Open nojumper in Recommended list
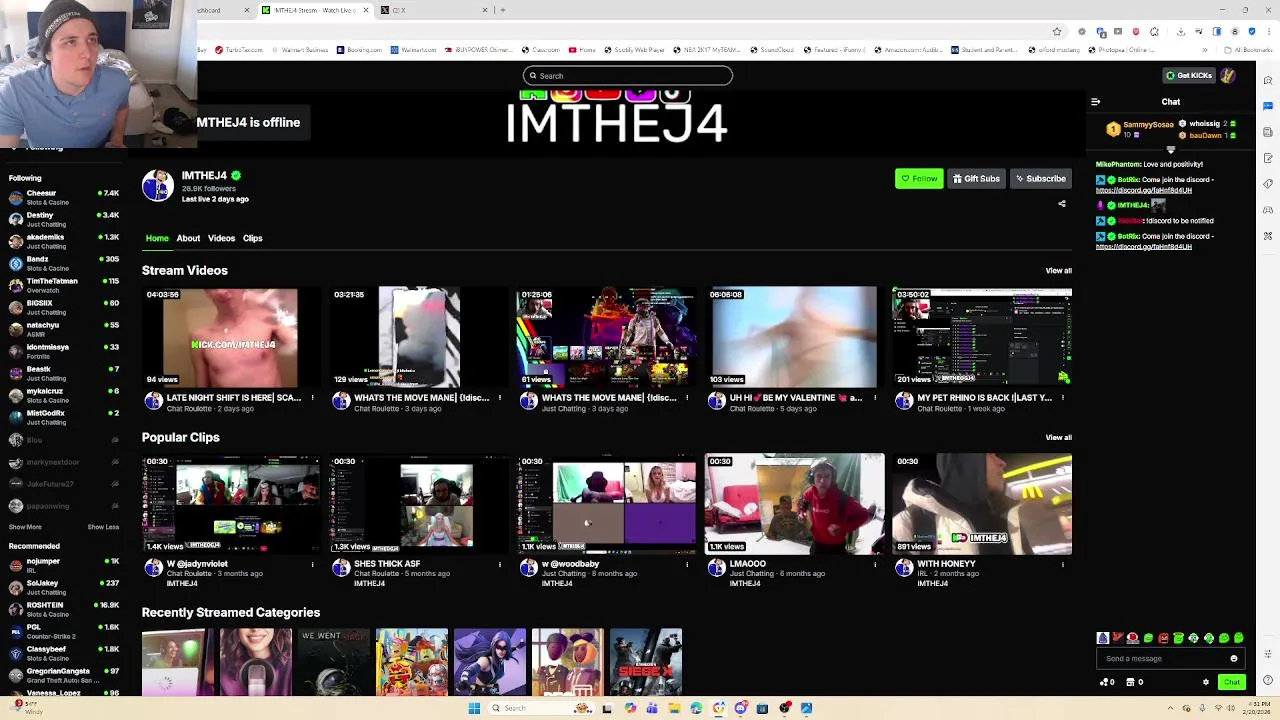Screen dimensions: 1280x720 click(62, 565)
